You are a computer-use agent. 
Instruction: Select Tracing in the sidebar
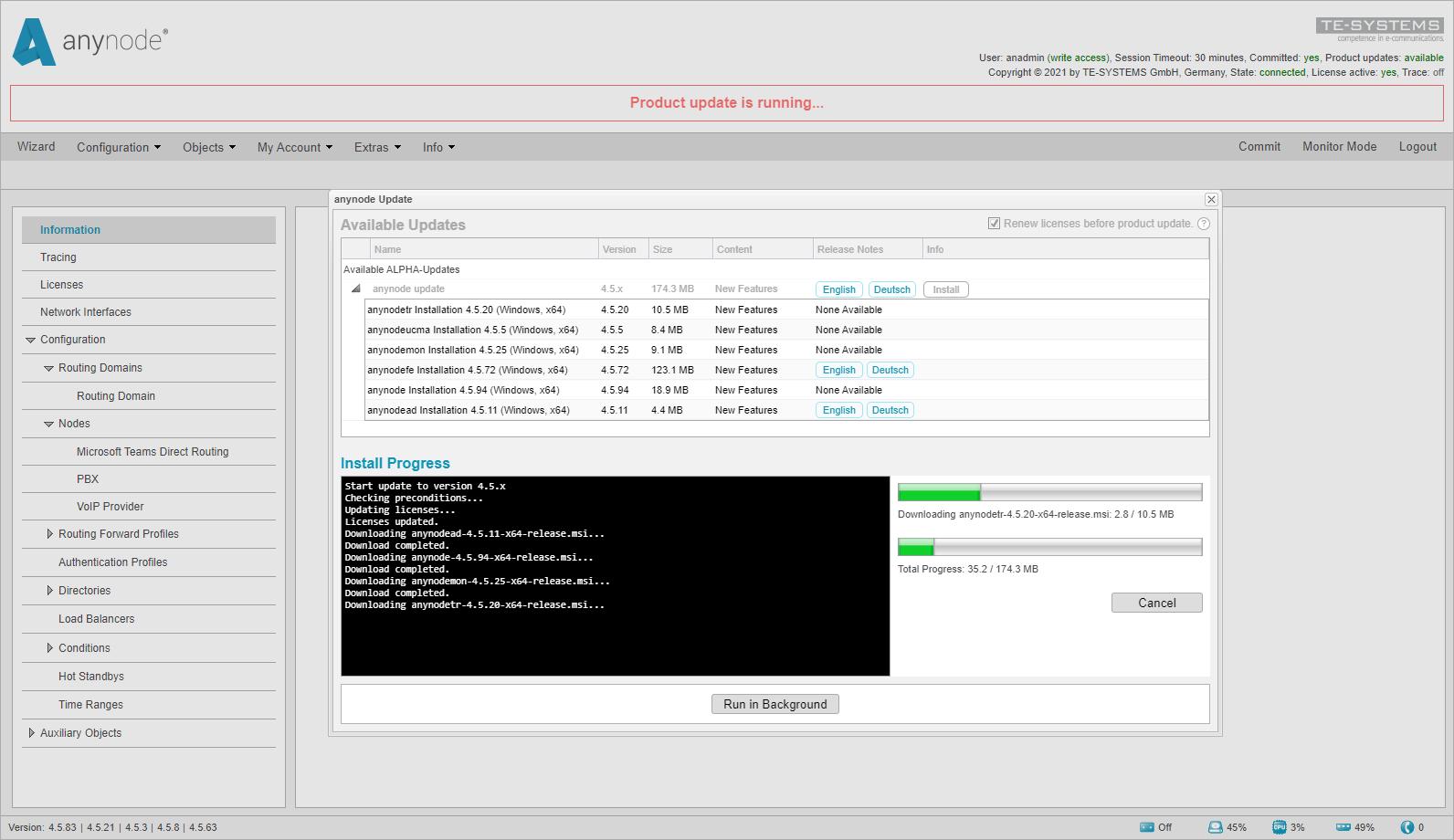(149, 257)
